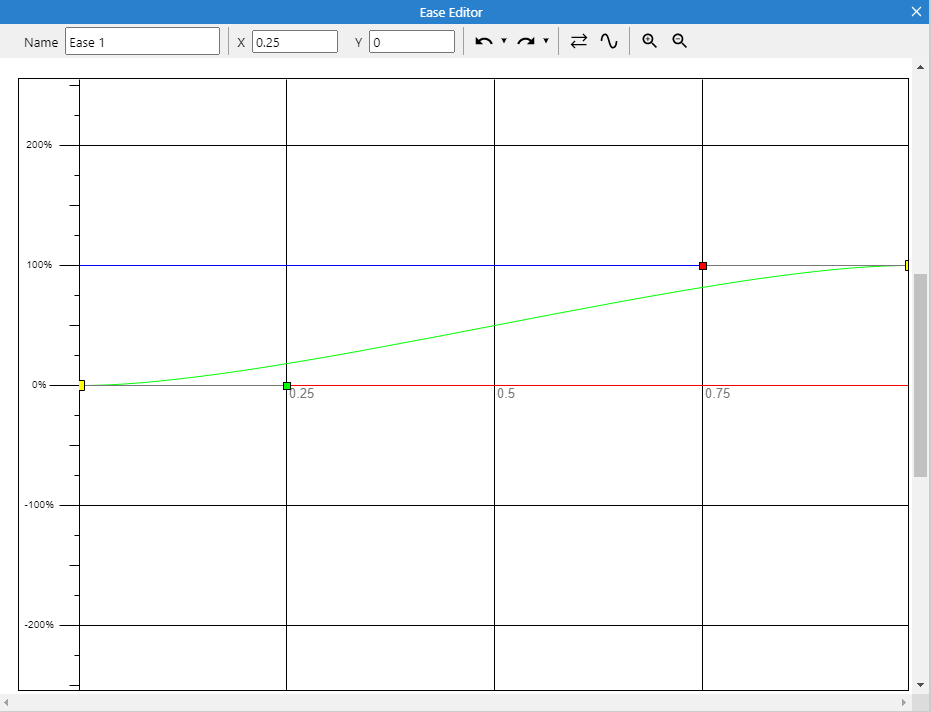This screenshot has height=712, width=931.
Task: Click the horizontal scrollbar right arrow
Action: coord(904,703)
